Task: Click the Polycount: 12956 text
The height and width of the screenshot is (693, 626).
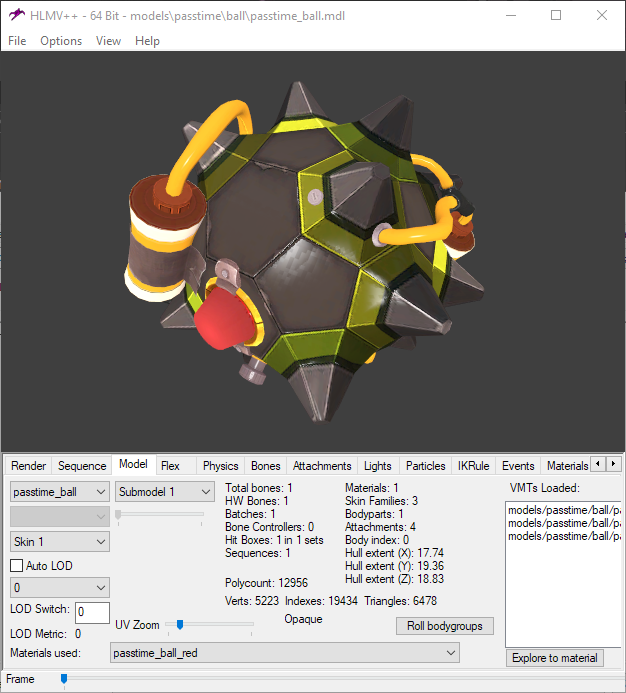Action: pos(266,583)
